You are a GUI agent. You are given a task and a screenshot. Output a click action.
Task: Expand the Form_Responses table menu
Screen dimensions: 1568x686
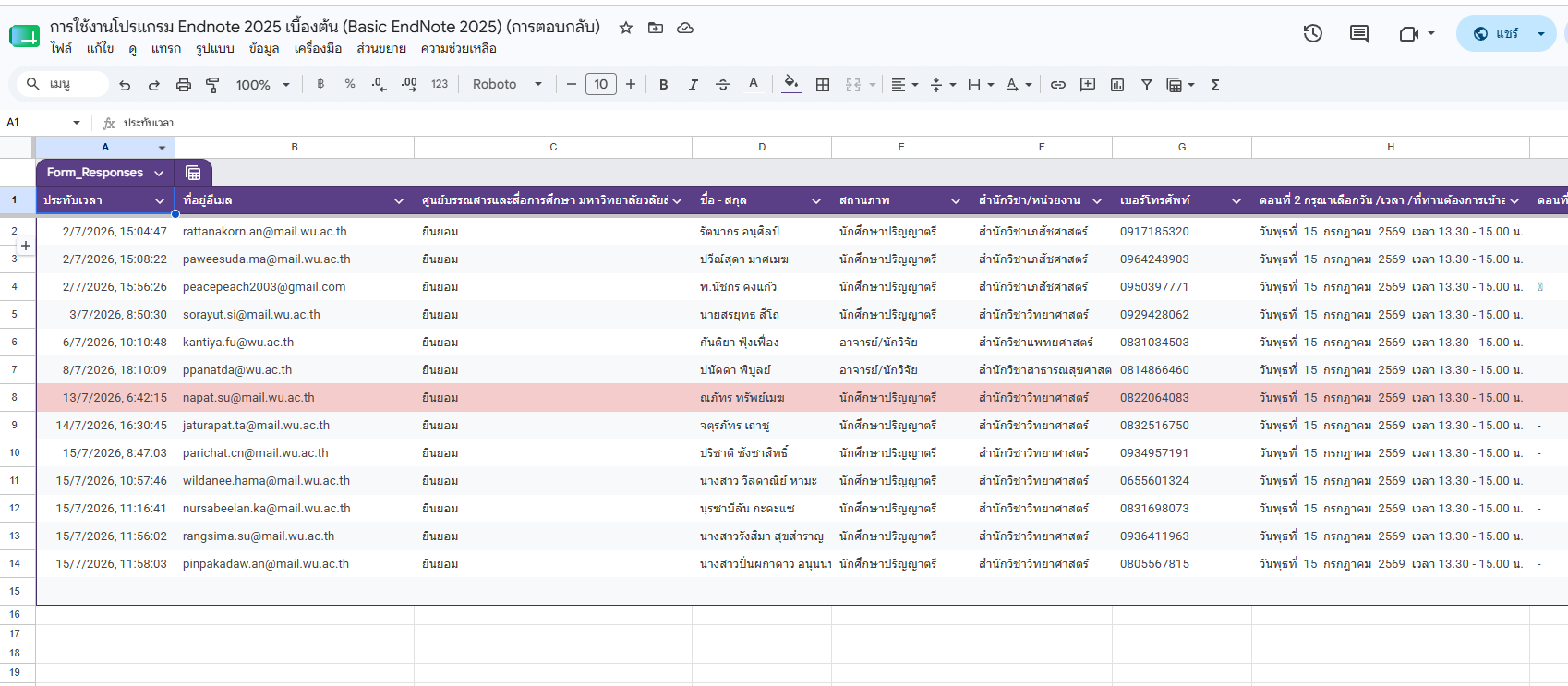(x=159, y=173)
